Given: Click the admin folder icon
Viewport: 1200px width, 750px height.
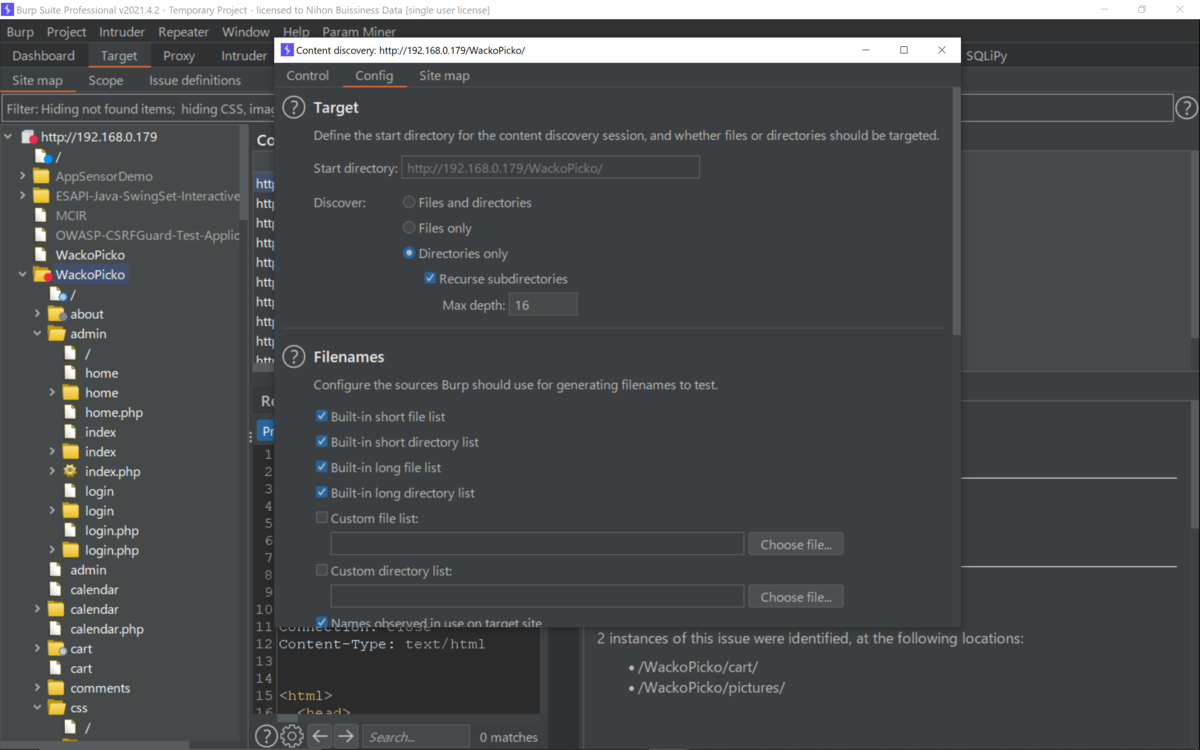Looking at the screenshot, I should pos(56,334).
